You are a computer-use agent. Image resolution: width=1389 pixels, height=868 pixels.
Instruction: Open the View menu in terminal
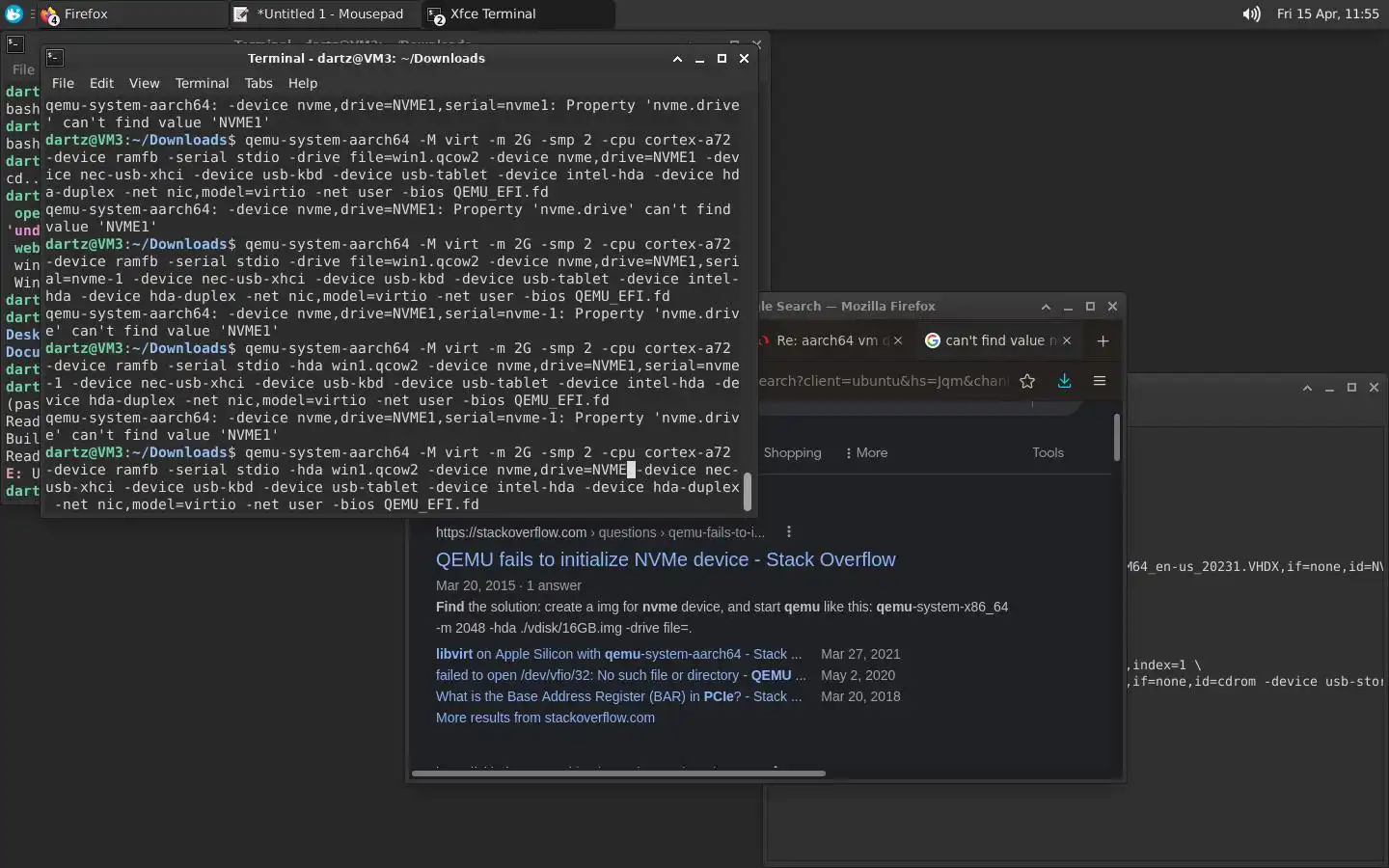(x=144, y=83)
